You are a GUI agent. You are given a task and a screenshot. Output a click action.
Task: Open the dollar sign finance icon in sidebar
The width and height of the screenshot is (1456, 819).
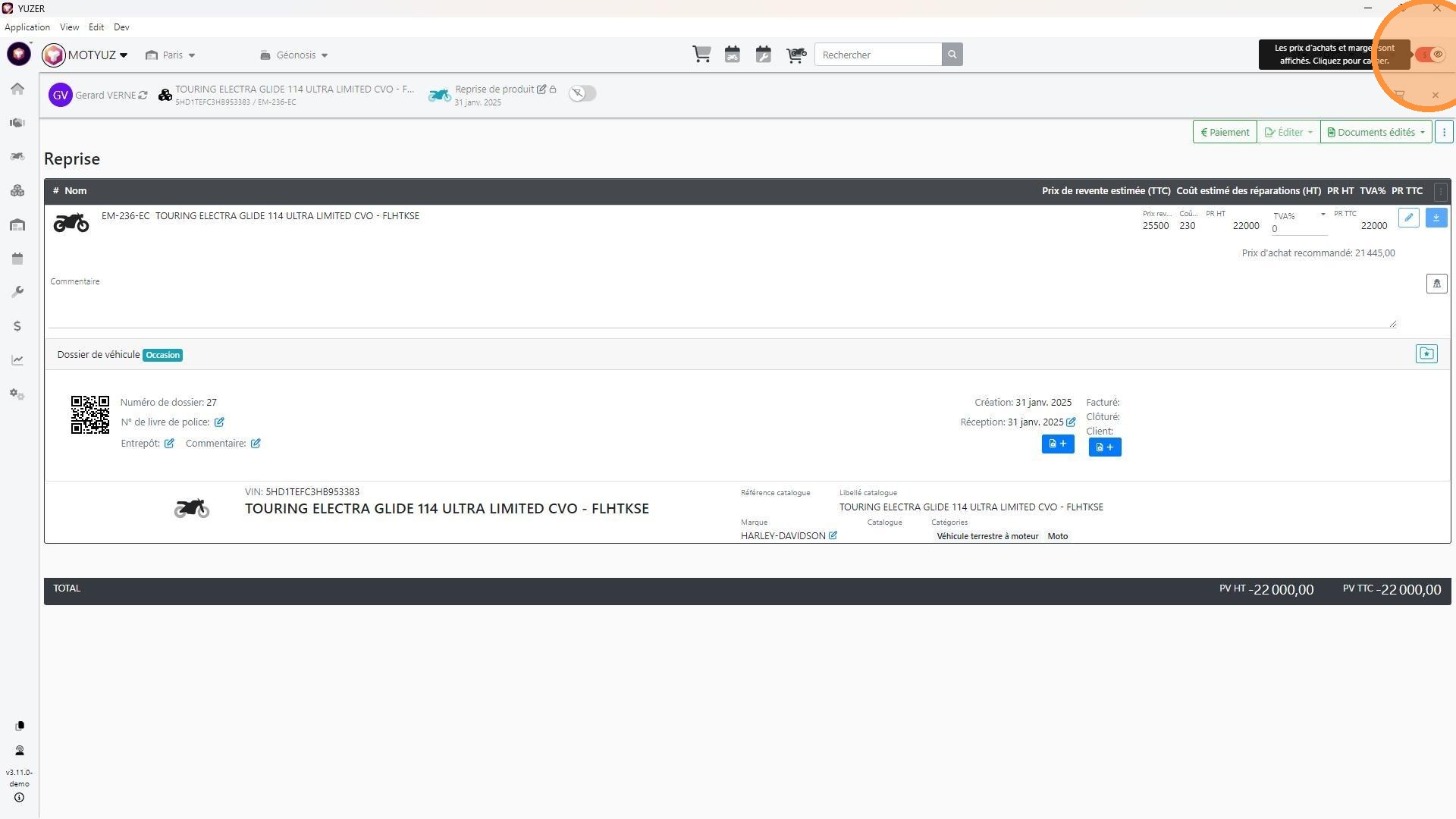[x=17, y=327]
